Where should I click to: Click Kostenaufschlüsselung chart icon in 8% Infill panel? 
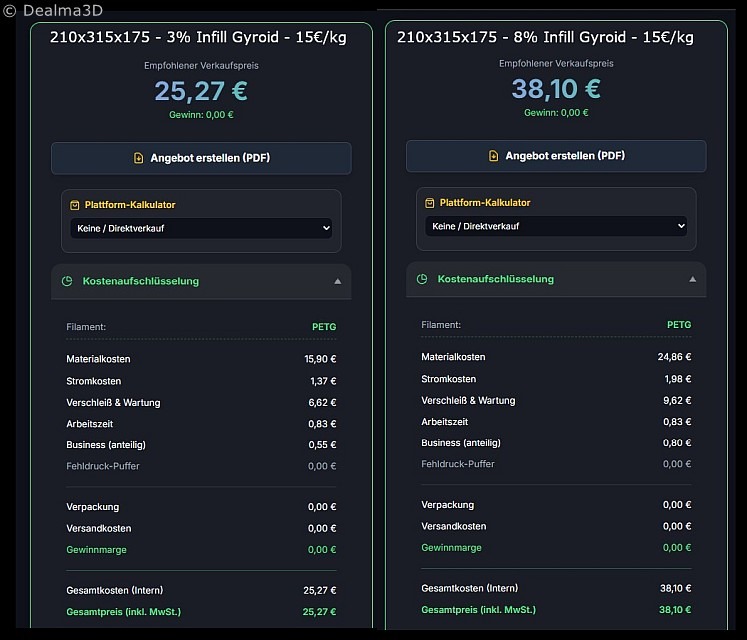(422, 279)
